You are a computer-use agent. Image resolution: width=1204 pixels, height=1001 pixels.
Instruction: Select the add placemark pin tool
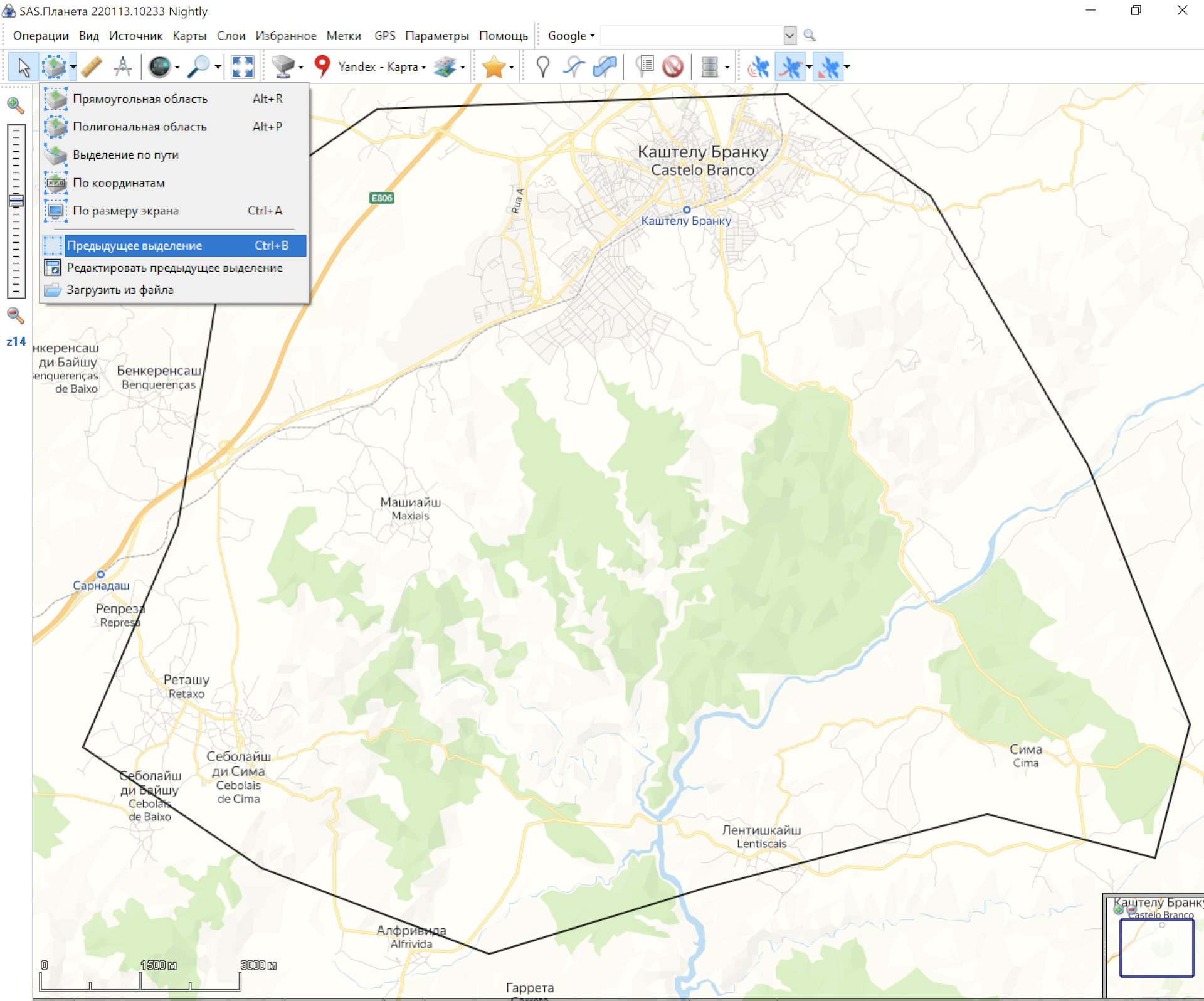tap(543, 66)
